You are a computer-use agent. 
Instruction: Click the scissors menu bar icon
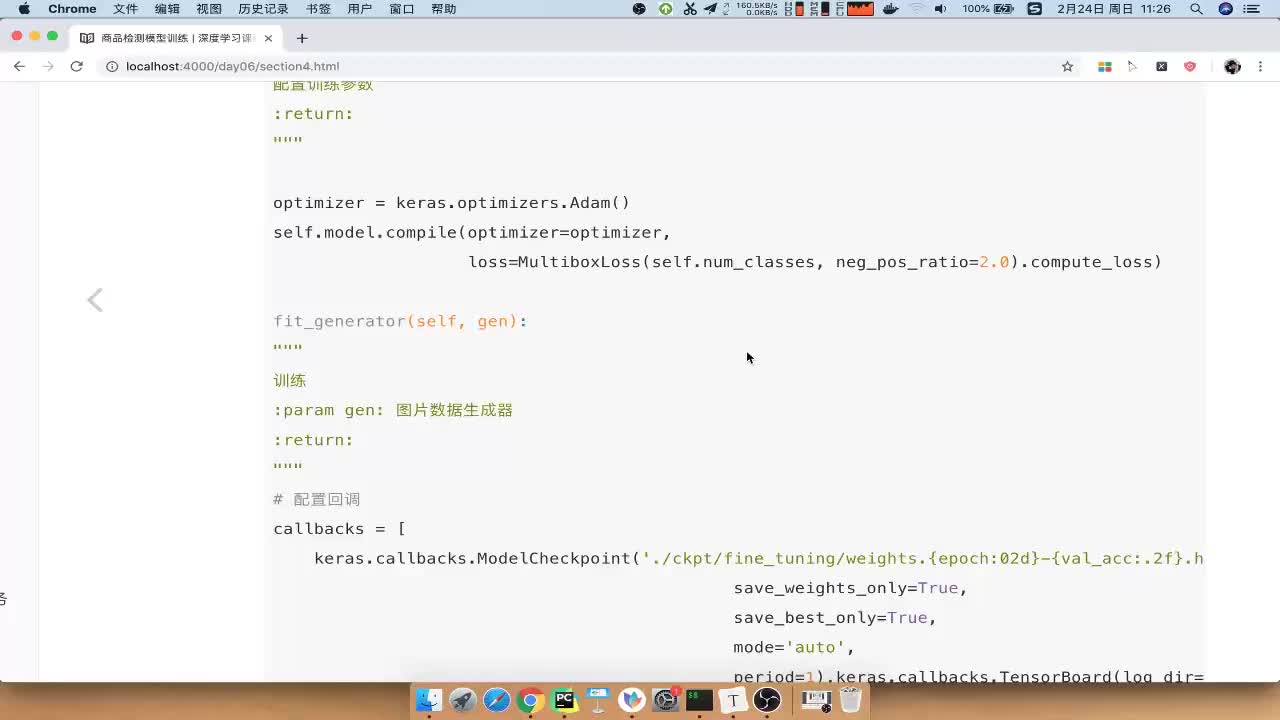[690, 9]
